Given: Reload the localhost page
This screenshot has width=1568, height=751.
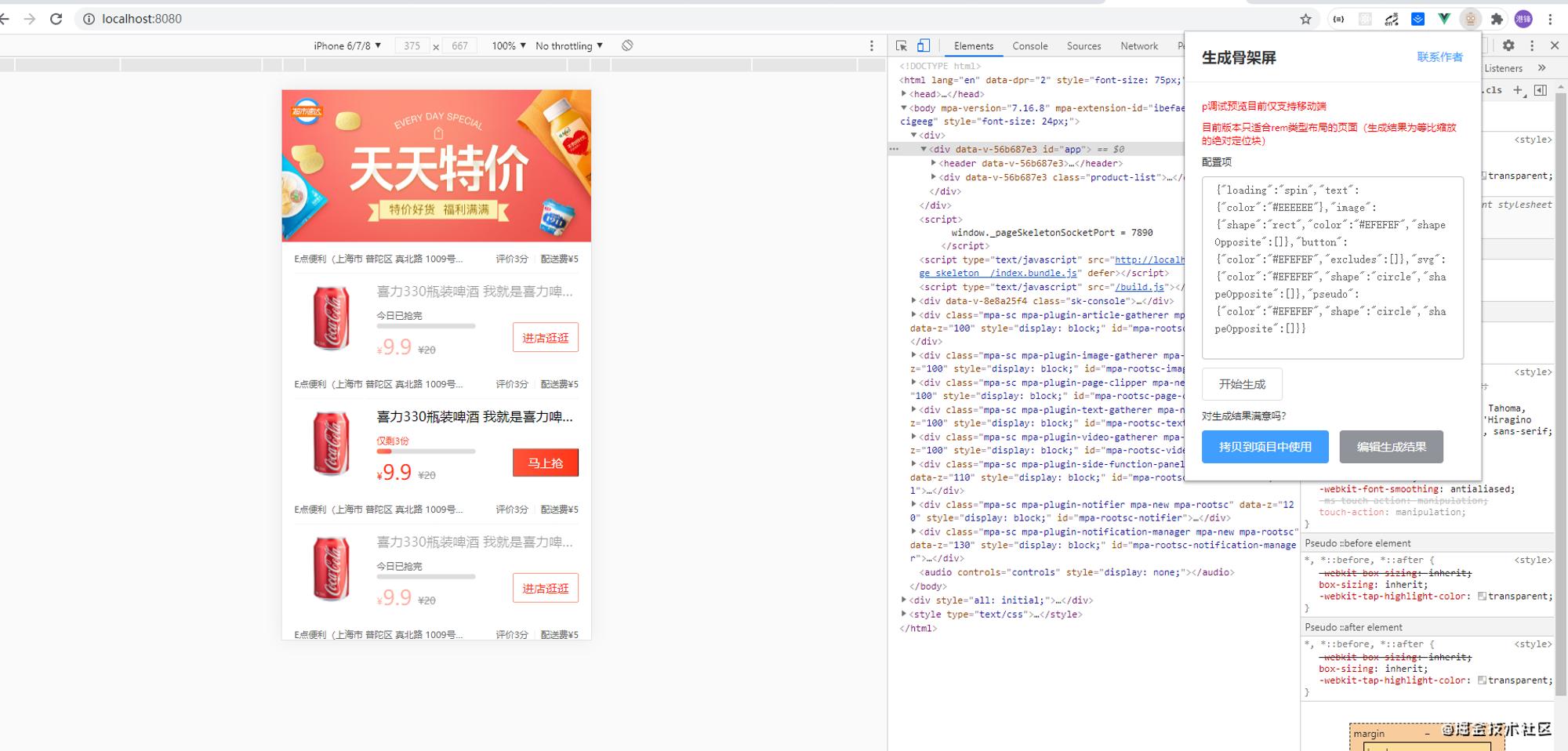Looking at the screenshot, I should point(56,19).
